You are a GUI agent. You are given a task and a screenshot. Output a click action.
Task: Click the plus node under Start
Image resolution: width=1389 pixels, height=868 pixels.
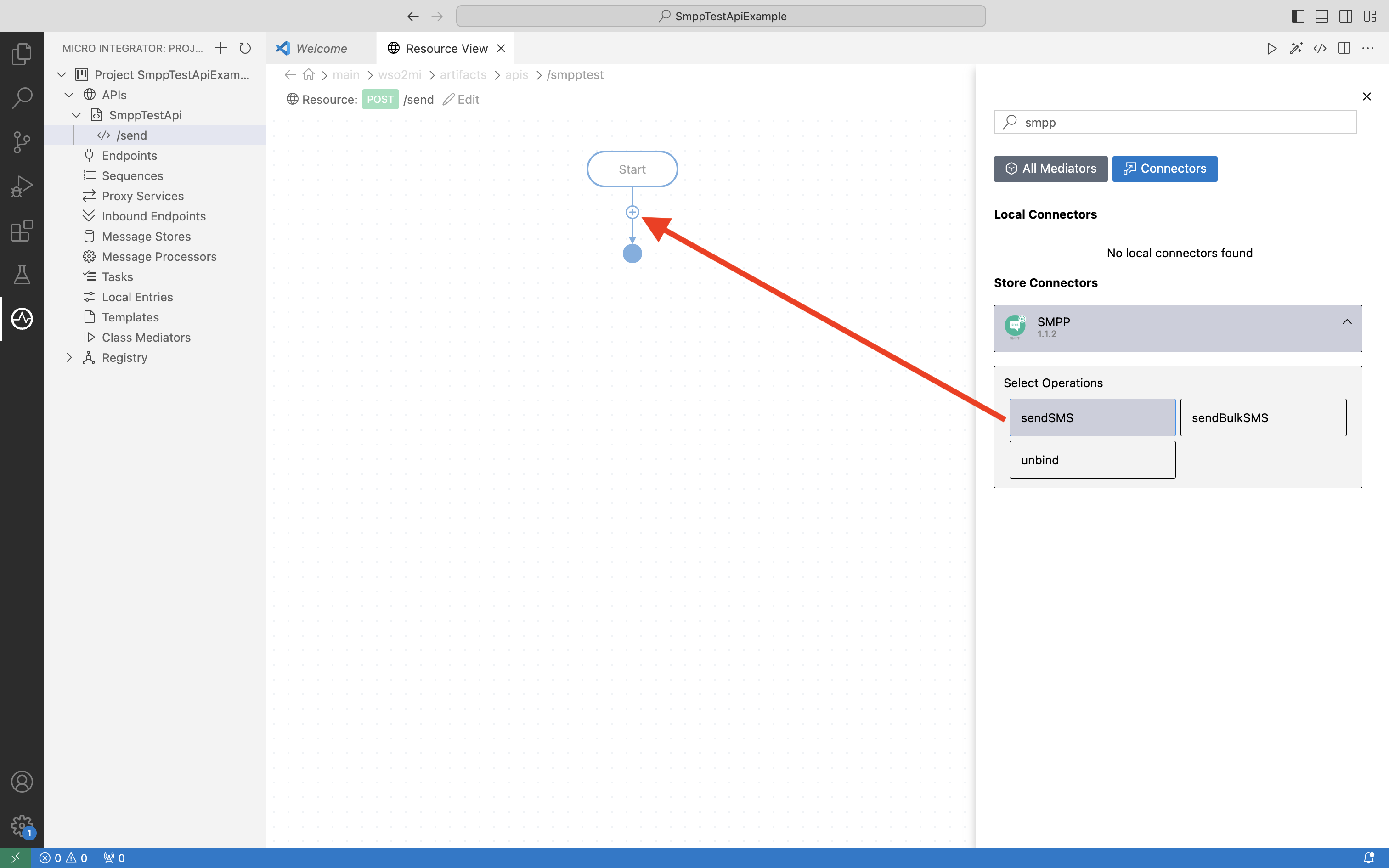(x=632, y=212)
